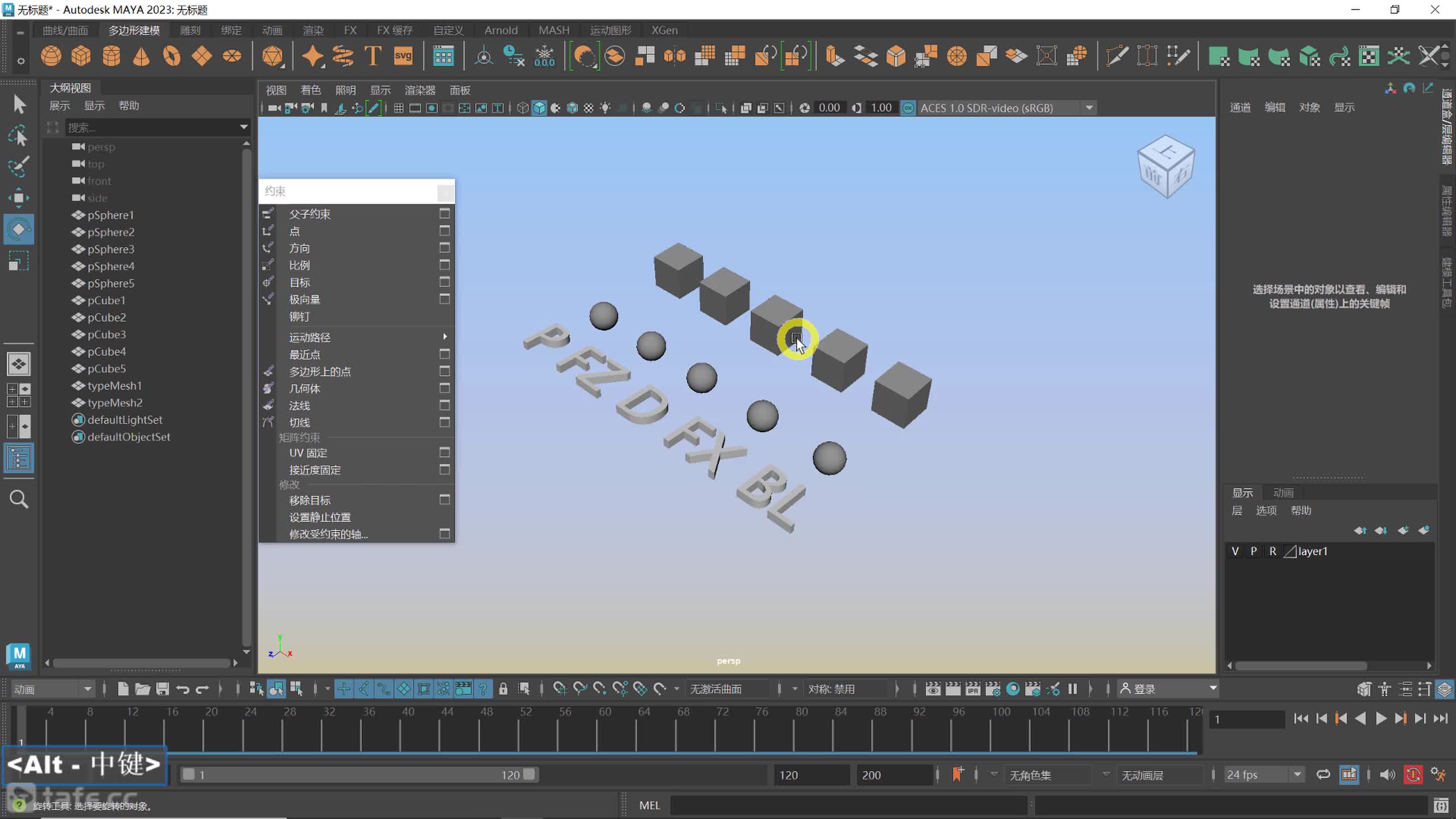The height and width of the screenshot is (819, 1456).
Task: Click play forwards button
Action: pyautogui.click(x=1380, y=719)
